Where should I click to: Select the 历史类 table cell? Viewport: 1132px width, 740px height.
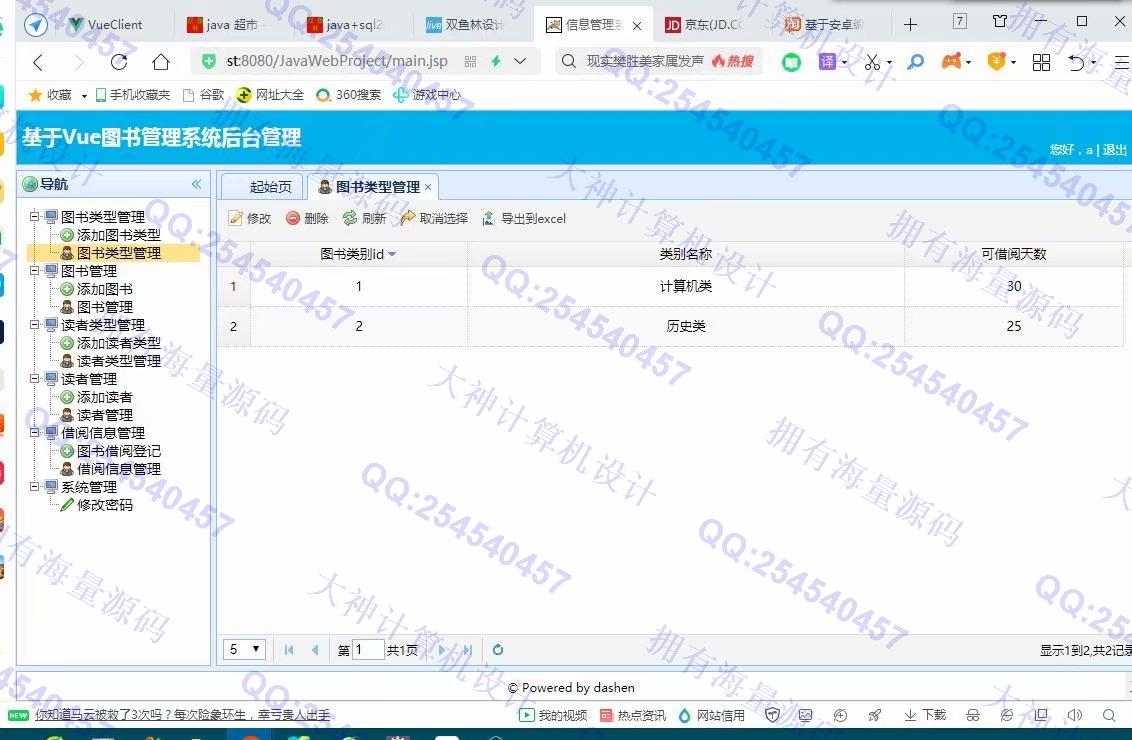(x=686, y=326)
